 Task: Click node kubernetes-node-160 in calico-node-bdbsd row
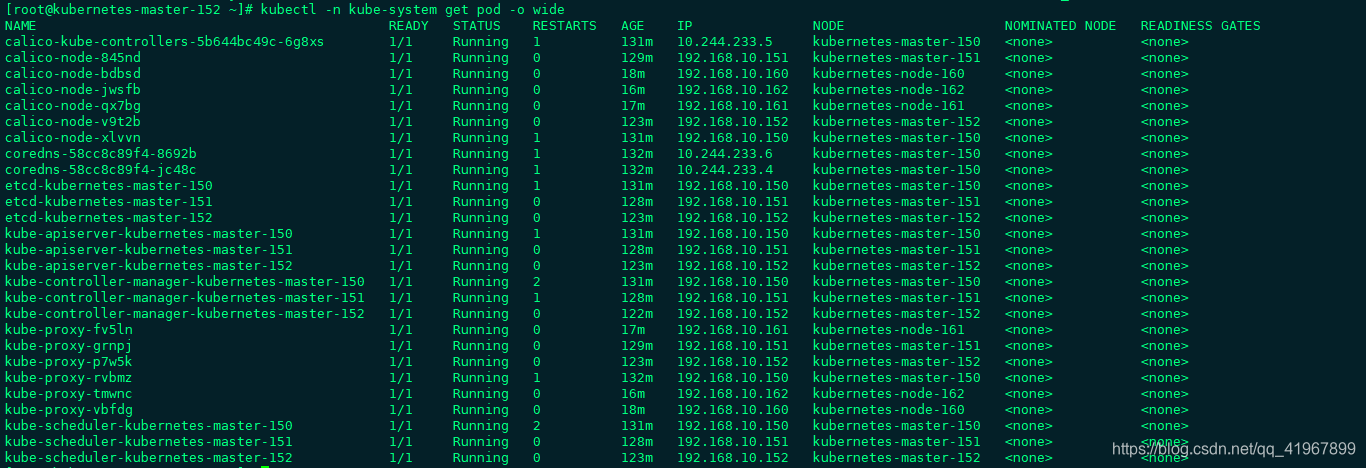click(x=889, y=73)
